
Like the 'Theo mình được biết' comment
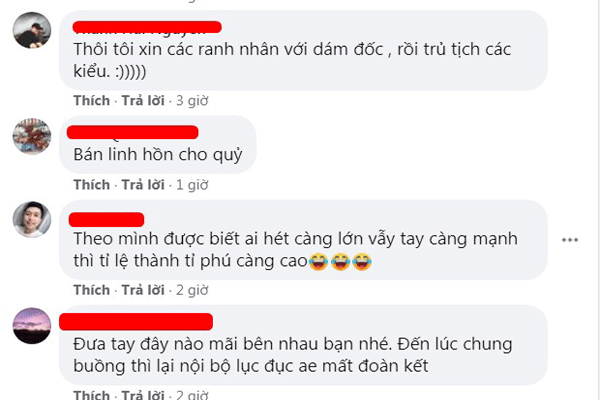91,290
